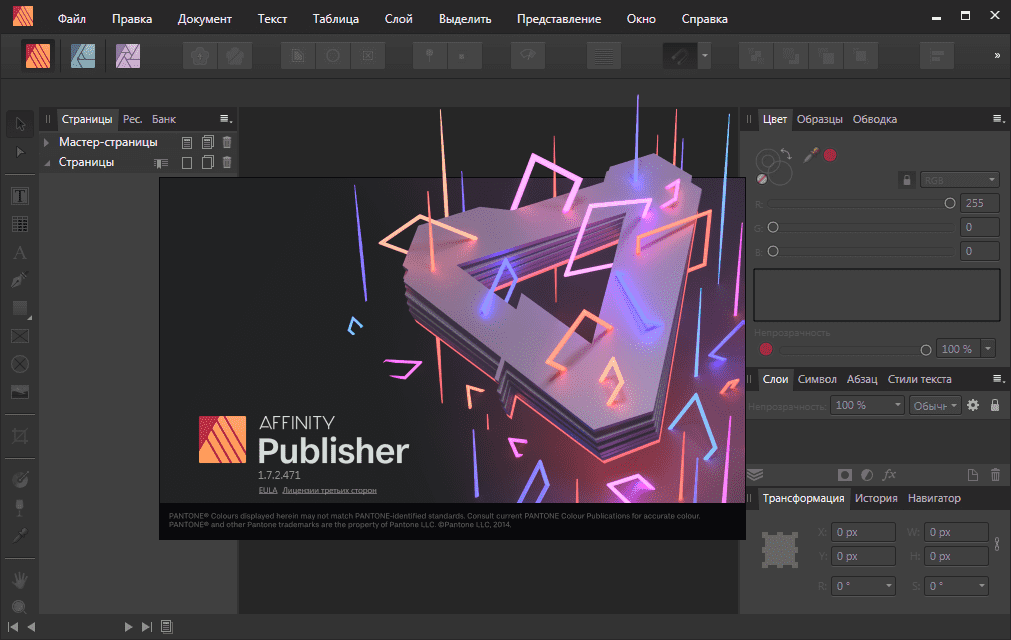Open the Обычн blend mode dropdown
The image size is (1011, 640).
(935, 405)
